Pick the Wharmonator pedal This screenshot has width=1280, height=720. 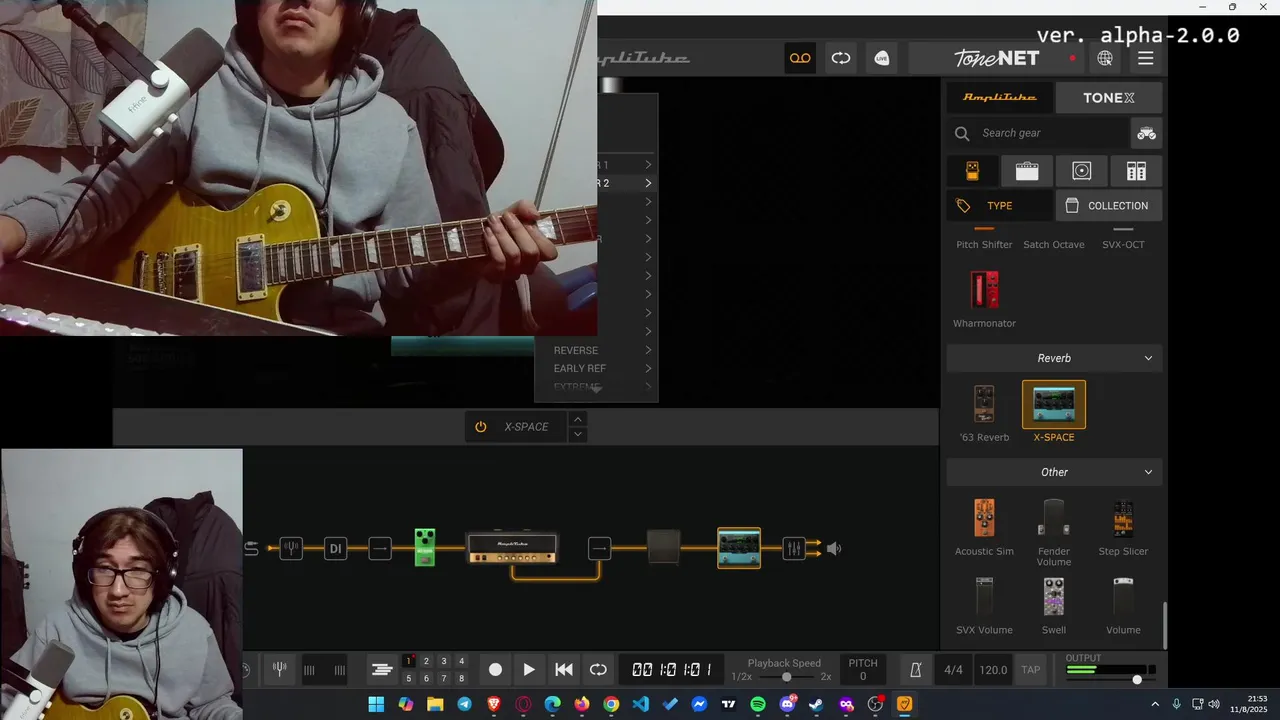pyautogui.click(x=984, y=298)
